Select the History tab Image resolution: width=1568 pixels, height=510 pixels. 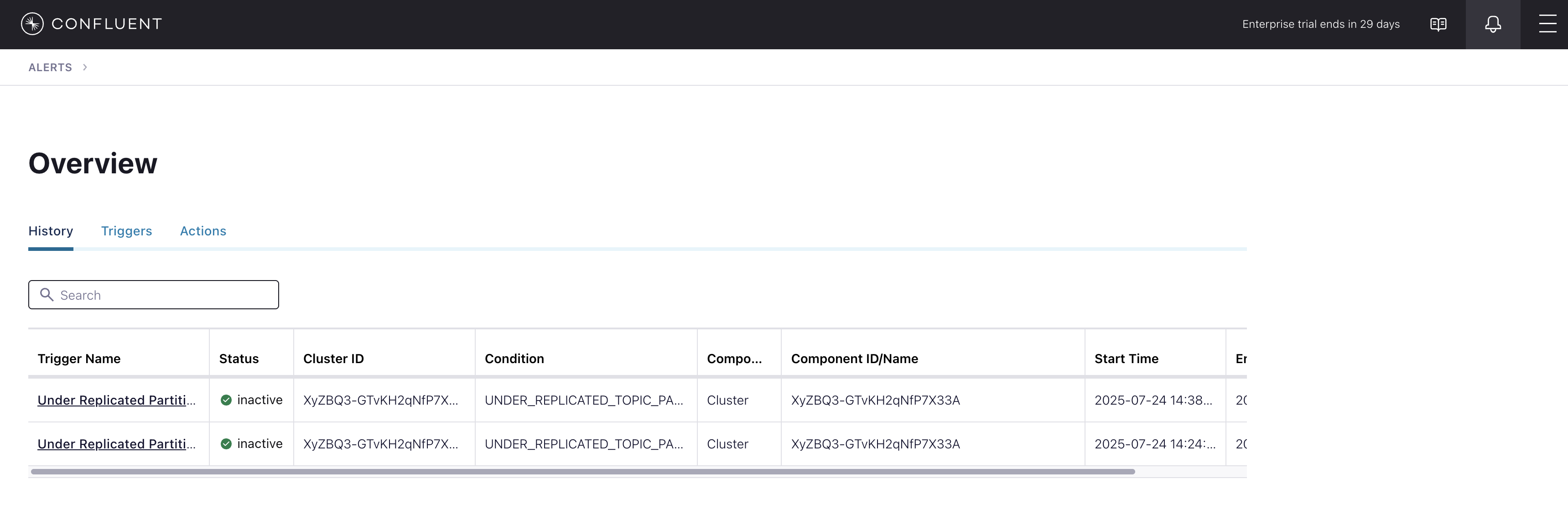[x=51, y=231]
